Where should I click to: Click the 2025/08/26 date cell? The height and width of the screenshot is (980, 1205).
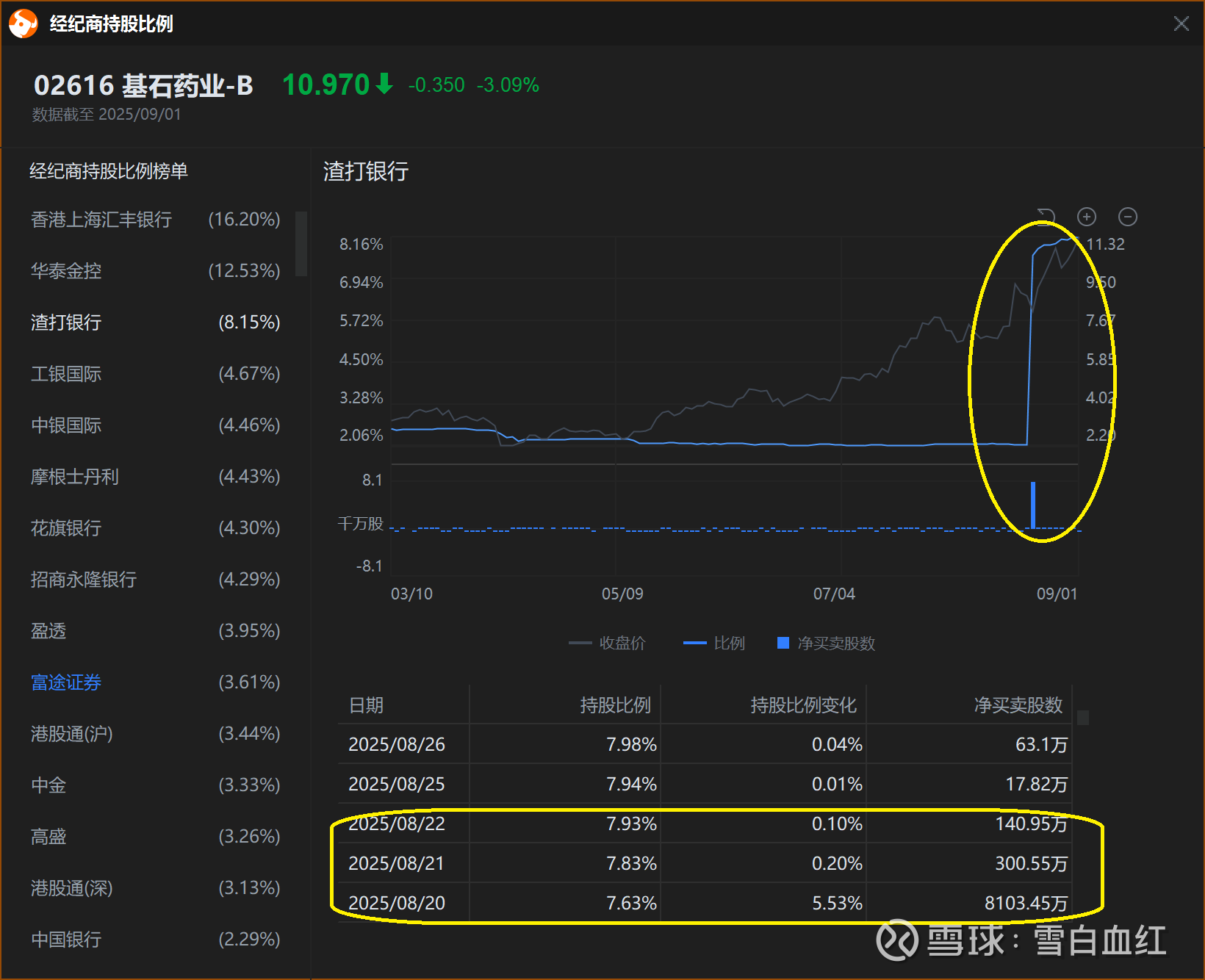(397, 744)
